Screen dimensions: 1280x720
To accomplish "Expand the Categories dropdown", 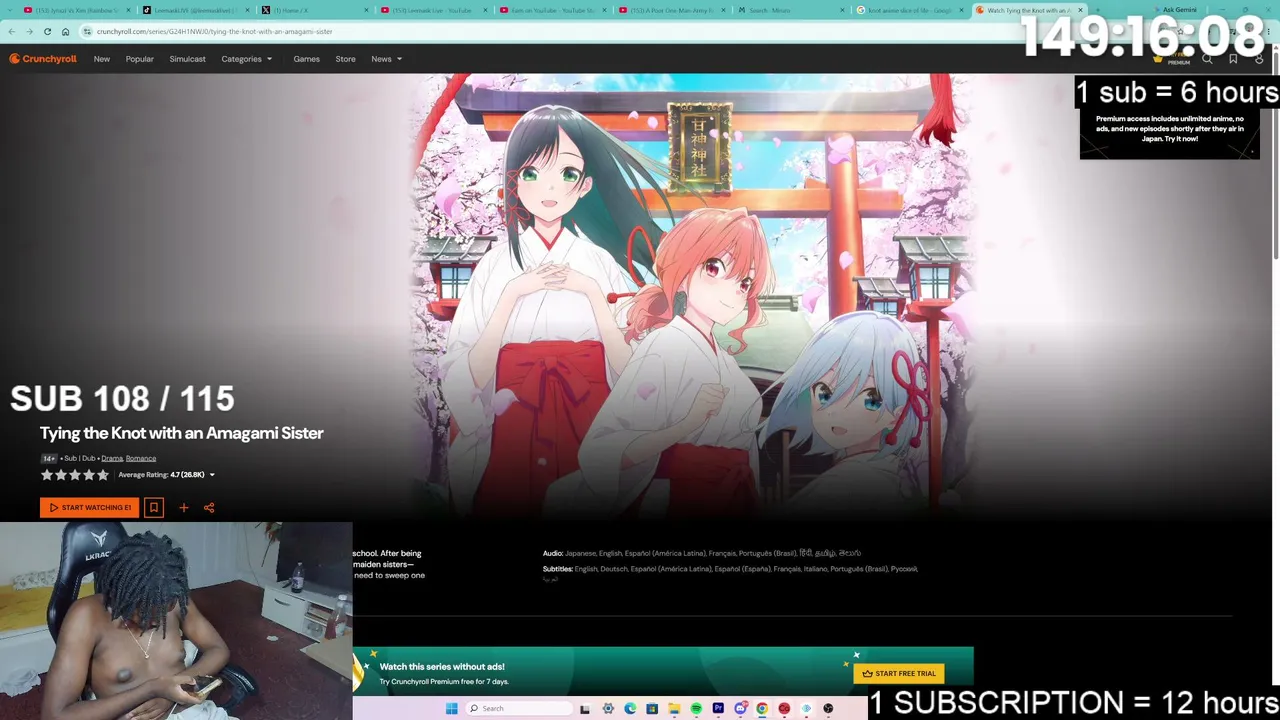I will coord(247,59).
